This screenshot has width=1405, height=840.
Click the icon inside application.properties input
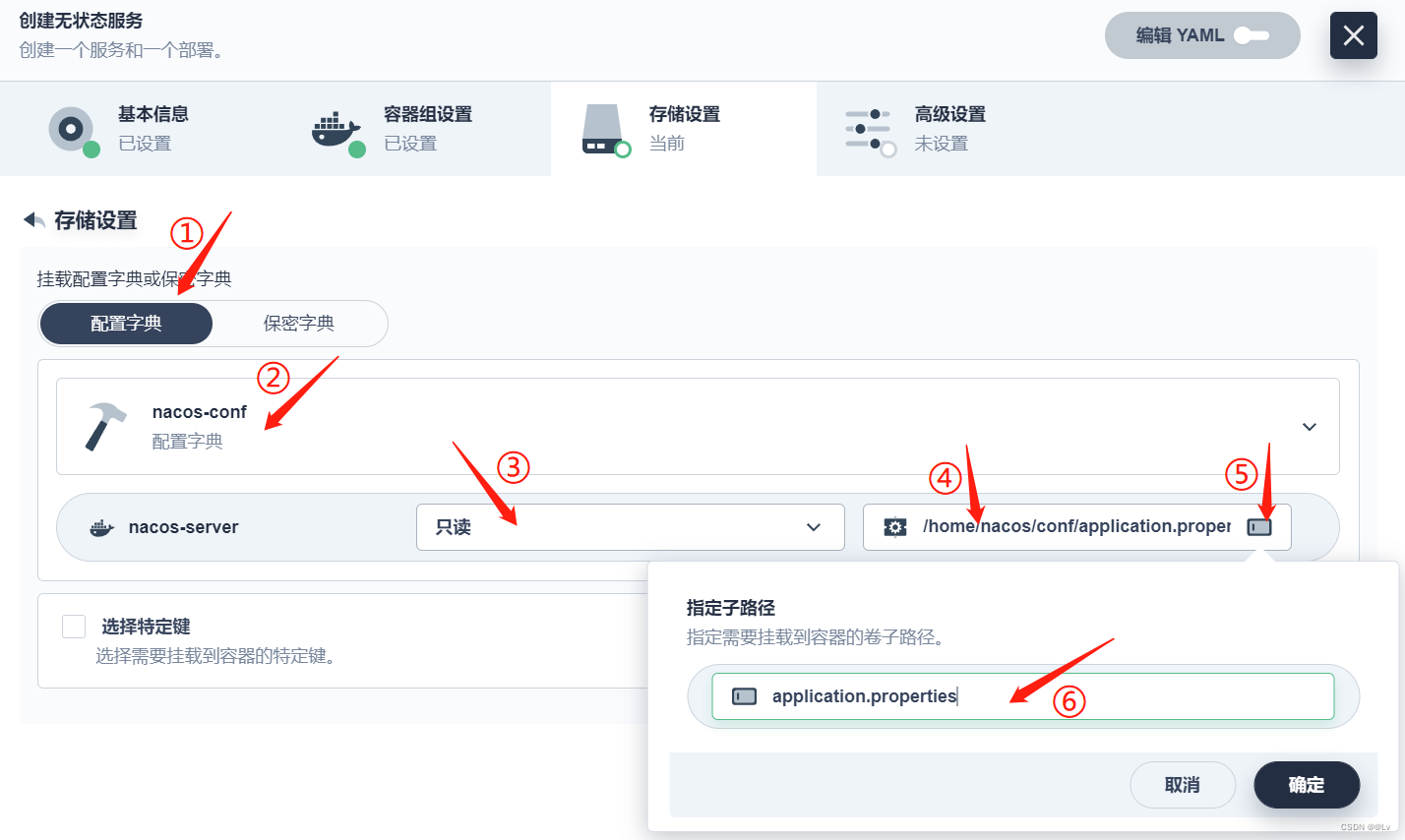click(x=745, y=696)
